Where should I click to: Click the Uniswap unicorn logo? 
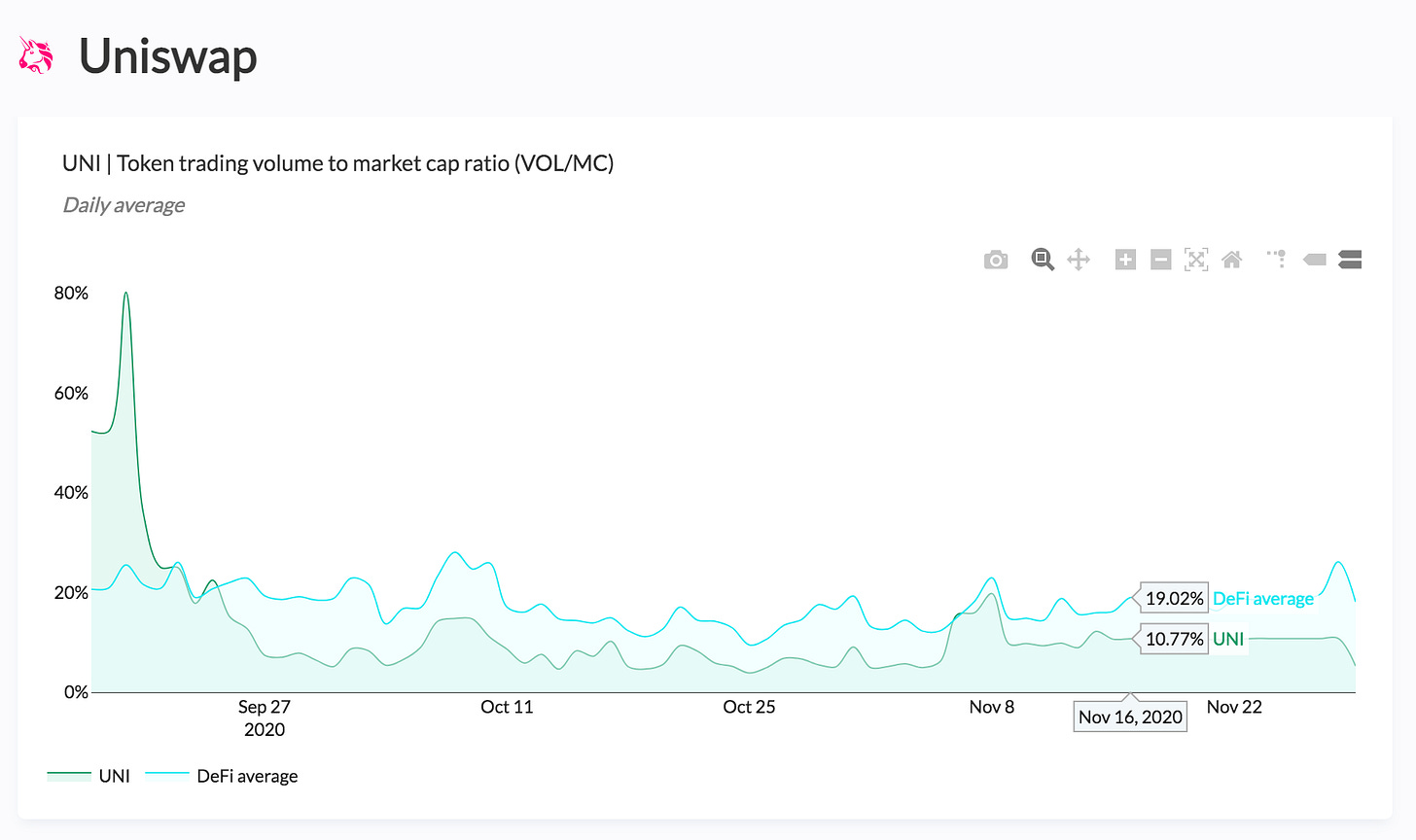[36, 55]
